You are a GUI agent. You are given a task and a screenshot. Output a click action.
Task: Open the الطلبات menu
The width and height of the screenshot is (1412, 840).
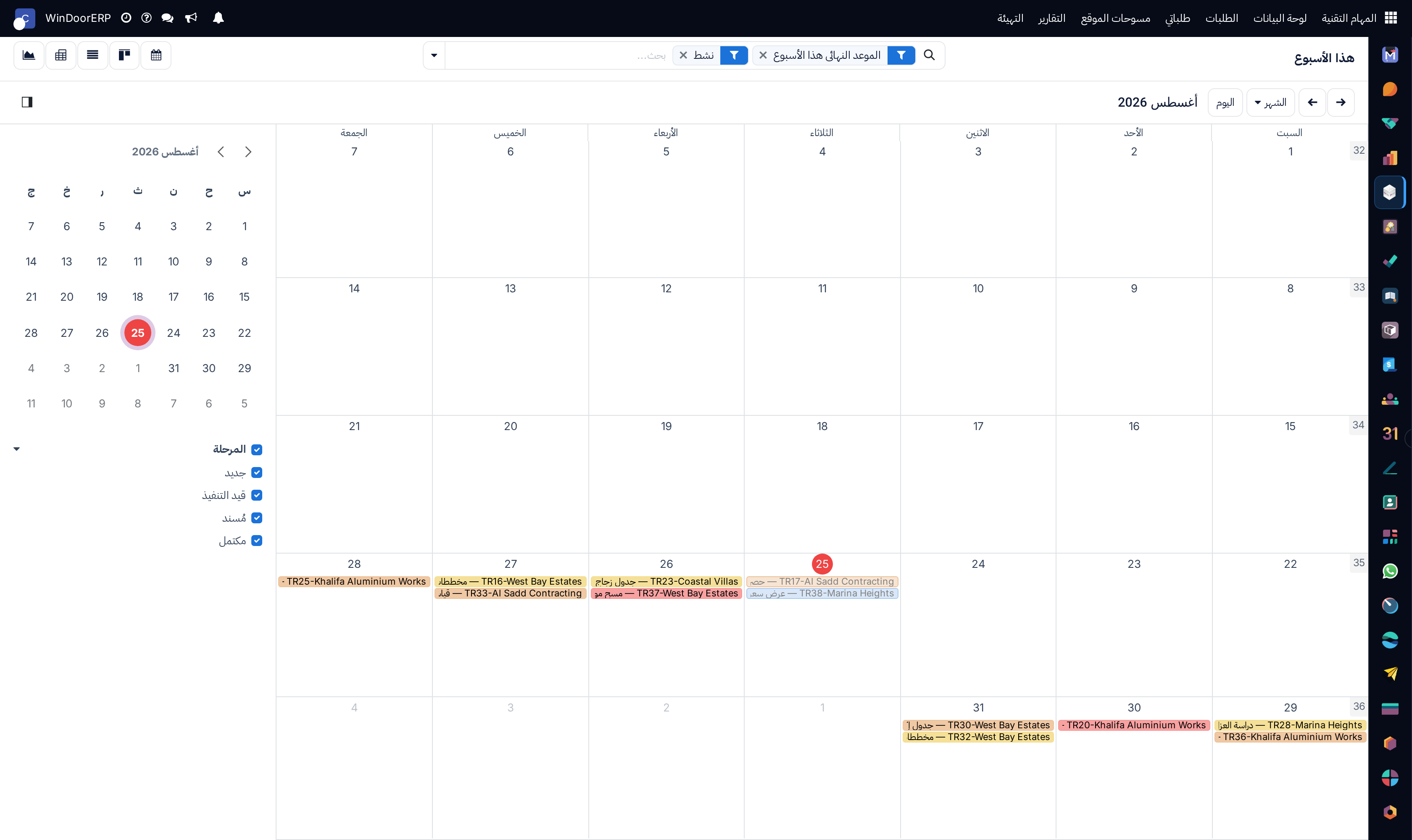coord(1221,18)
